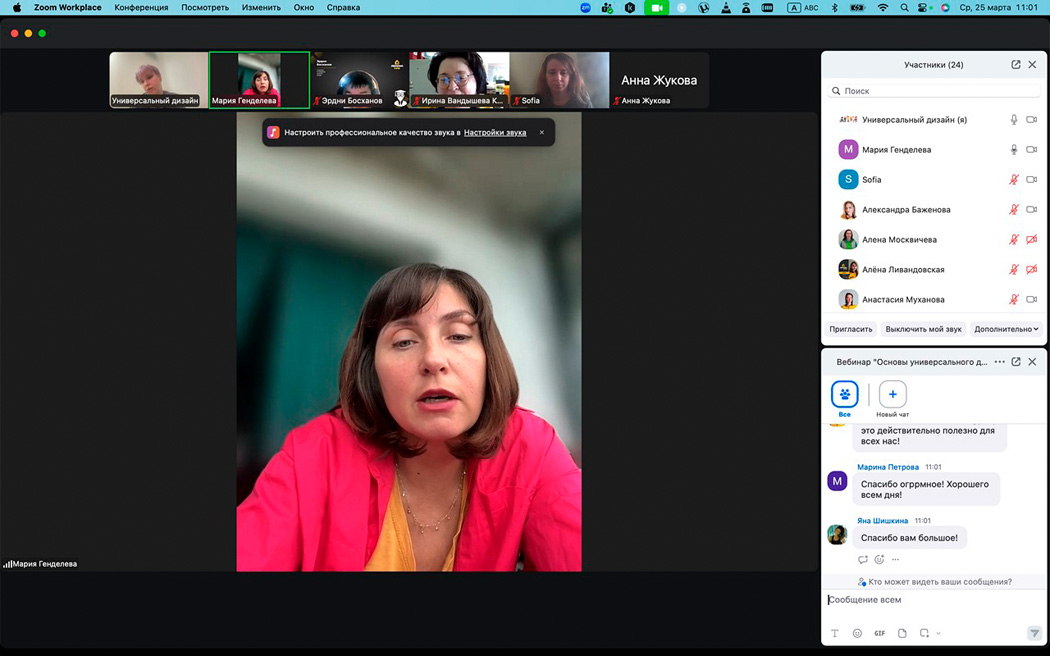
Task: Toggle Алена Москвичева's camera icon
Action: coord(1032,240)
